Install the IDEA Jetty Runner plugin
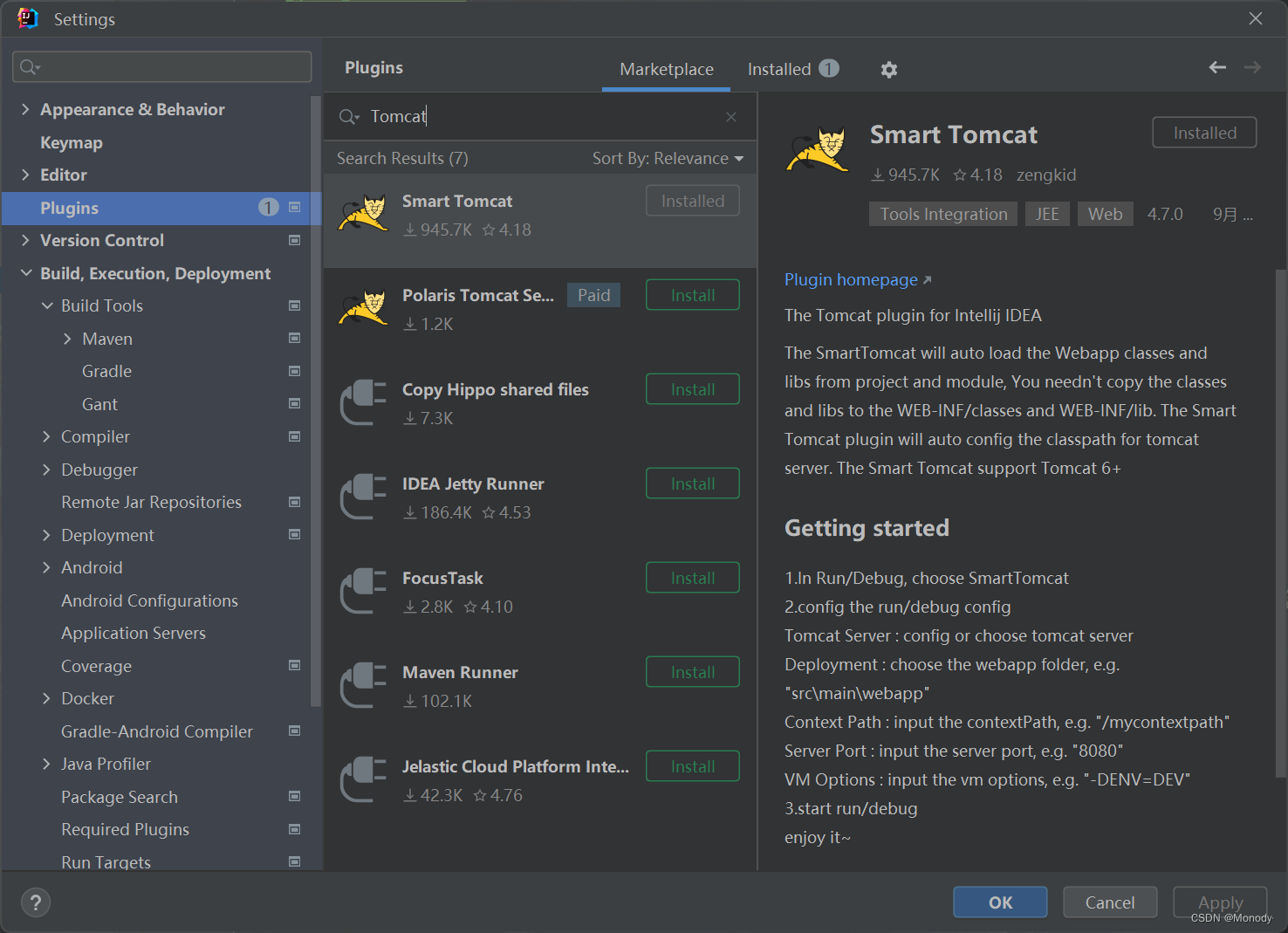 693,484
